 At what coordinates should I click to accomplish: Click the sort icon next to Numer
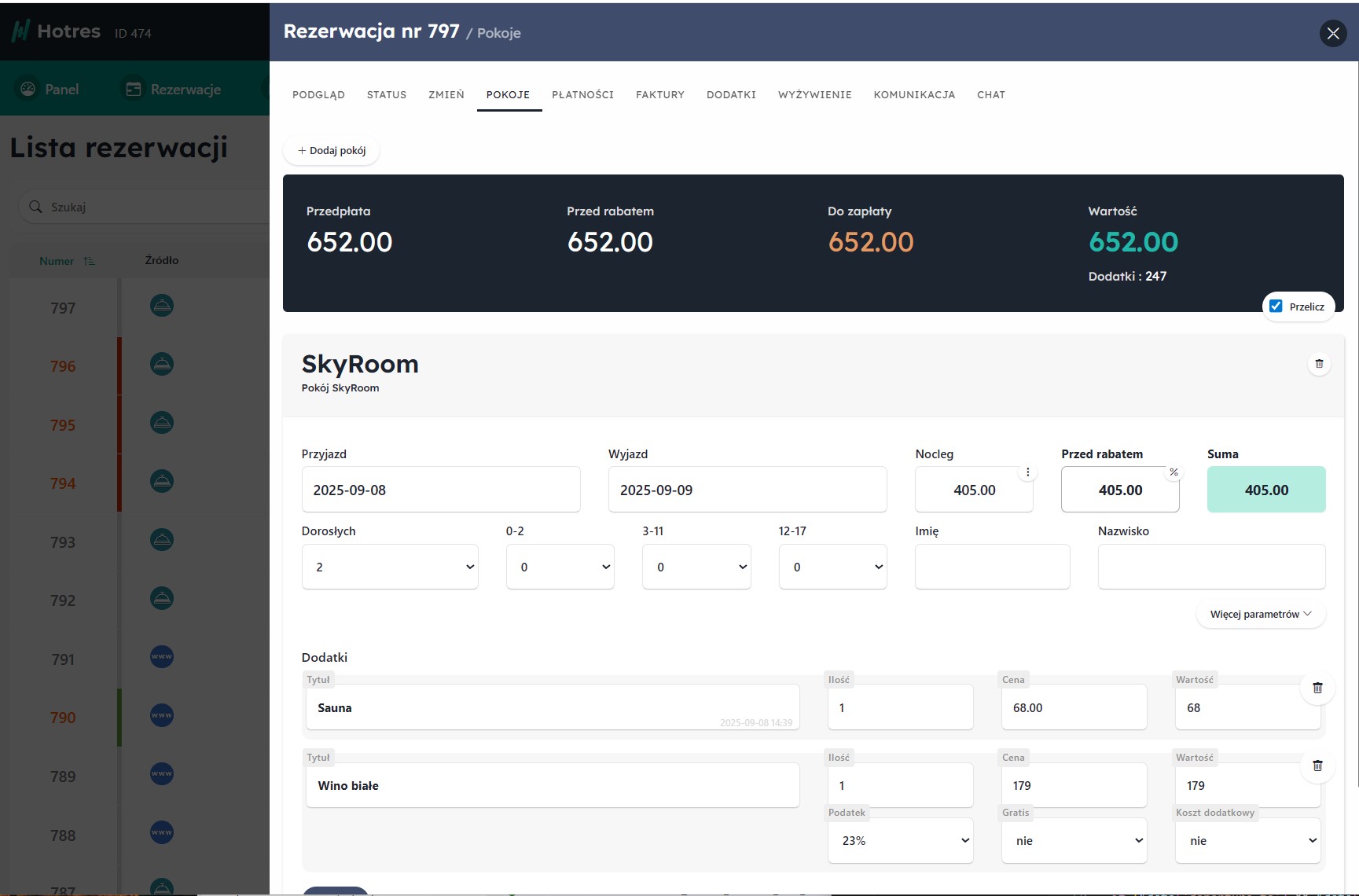click(x=89, y=261)
